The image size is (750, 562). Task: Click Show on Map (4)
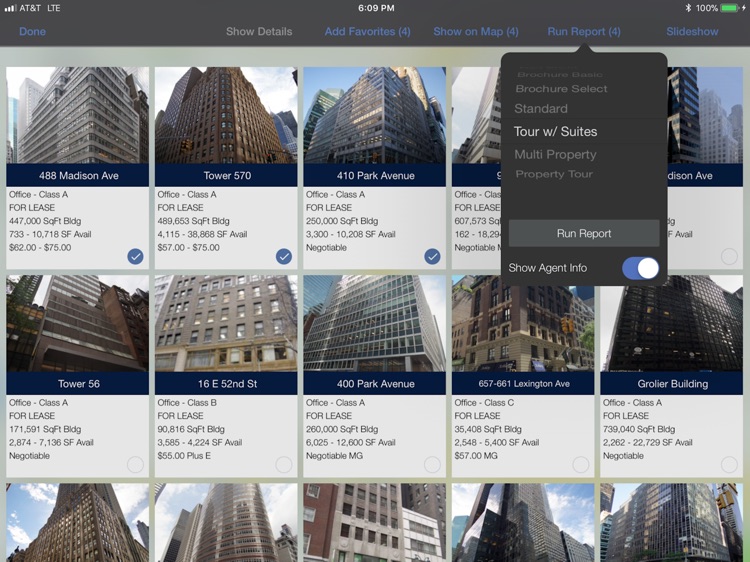[x=475, y=32]
